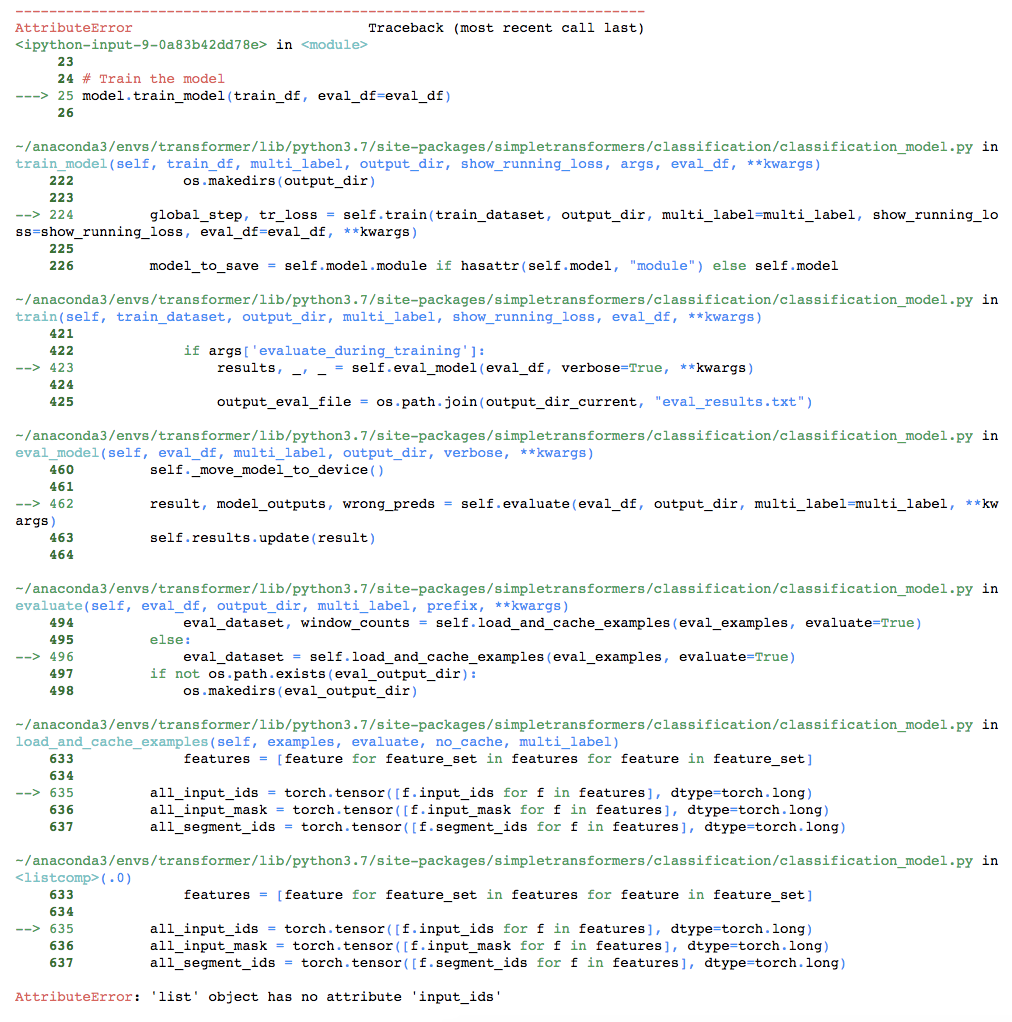
Task: Select line 460 'self._move_model_to_device()'
Action: (x=267, y=469)
